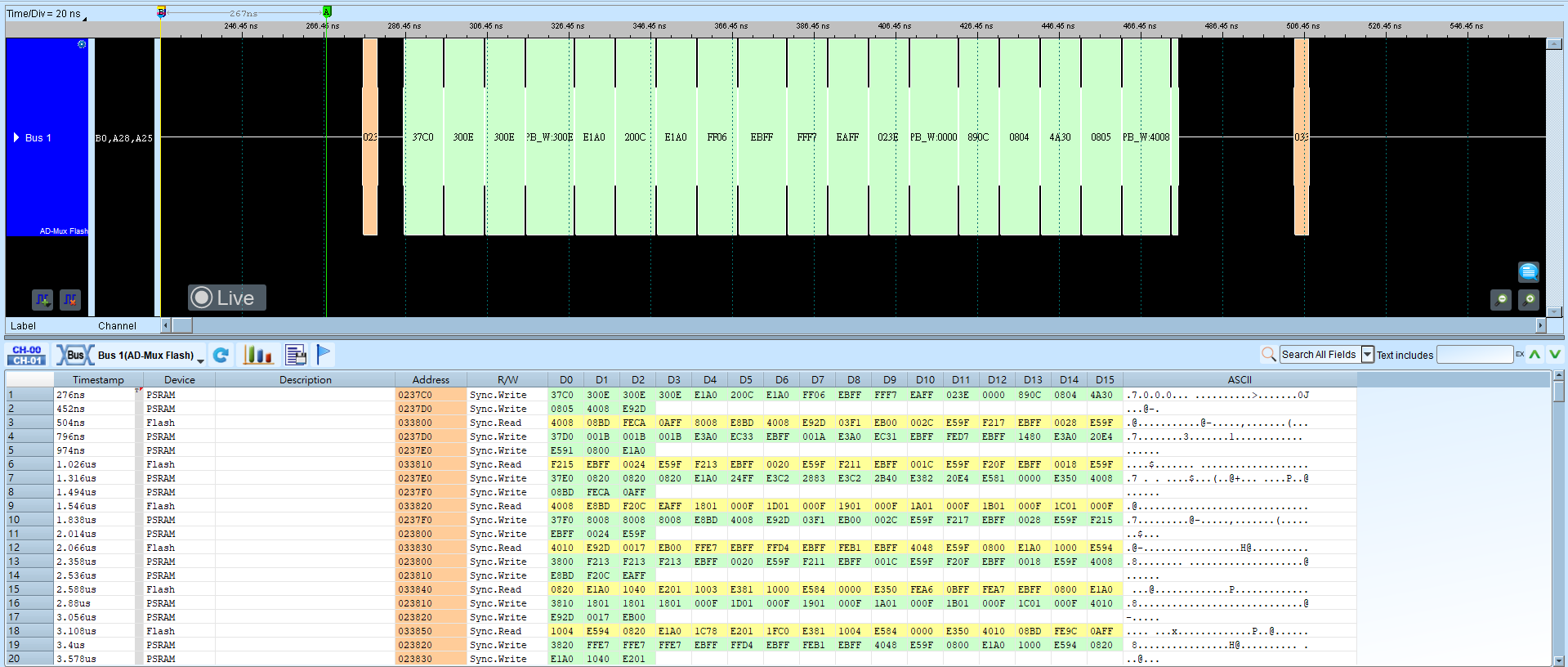The image size is (1568, 667).
Task: Sort by the Address column header
Action: click(x=431, y=379)
